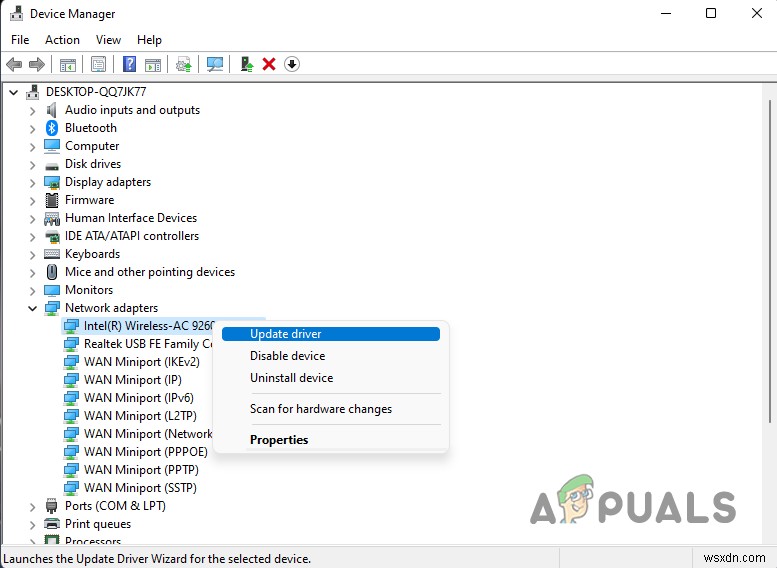Expand the Monitors category

33,290
